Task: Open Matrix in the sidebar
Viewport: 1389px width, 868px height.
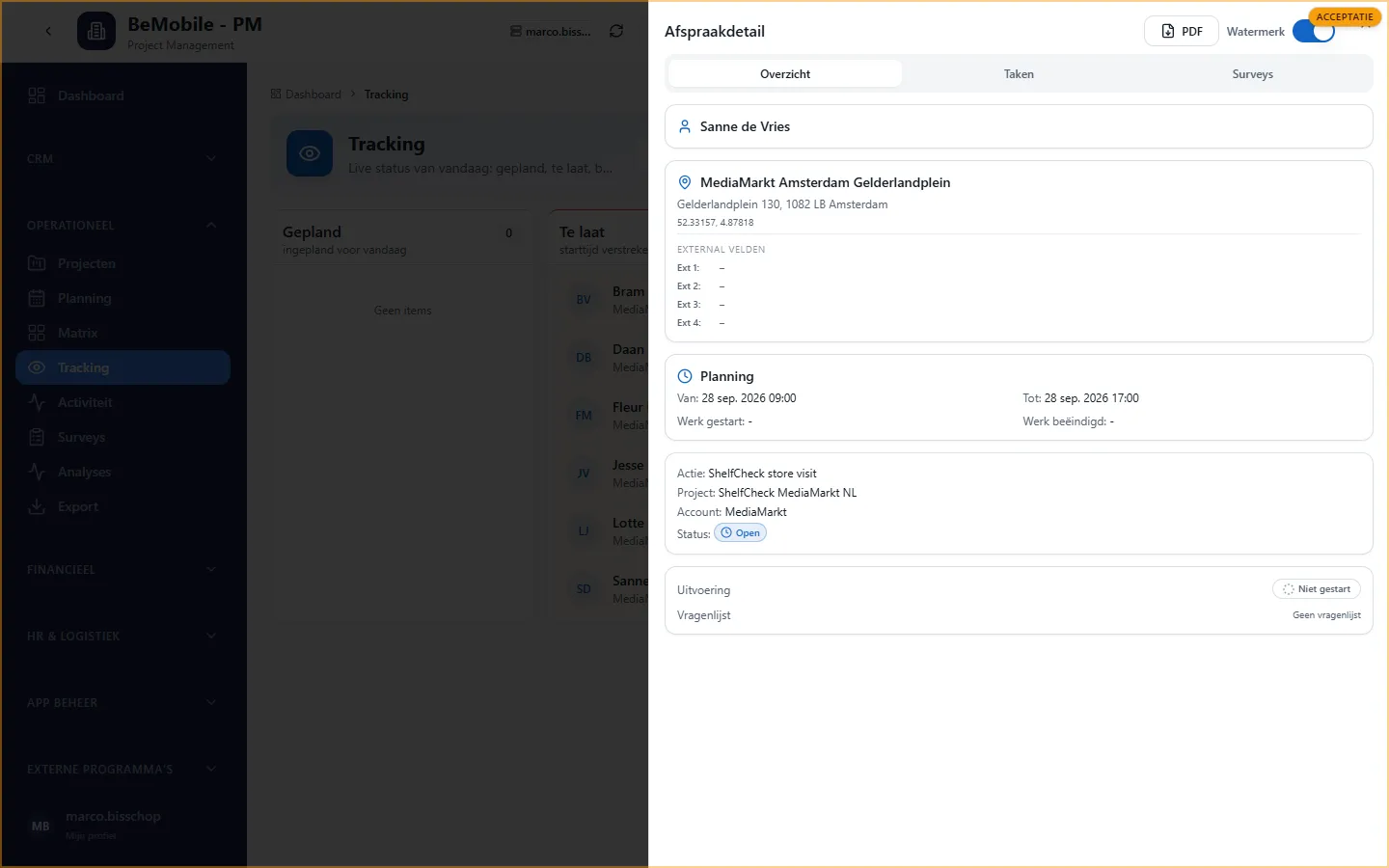Action: 123,333
